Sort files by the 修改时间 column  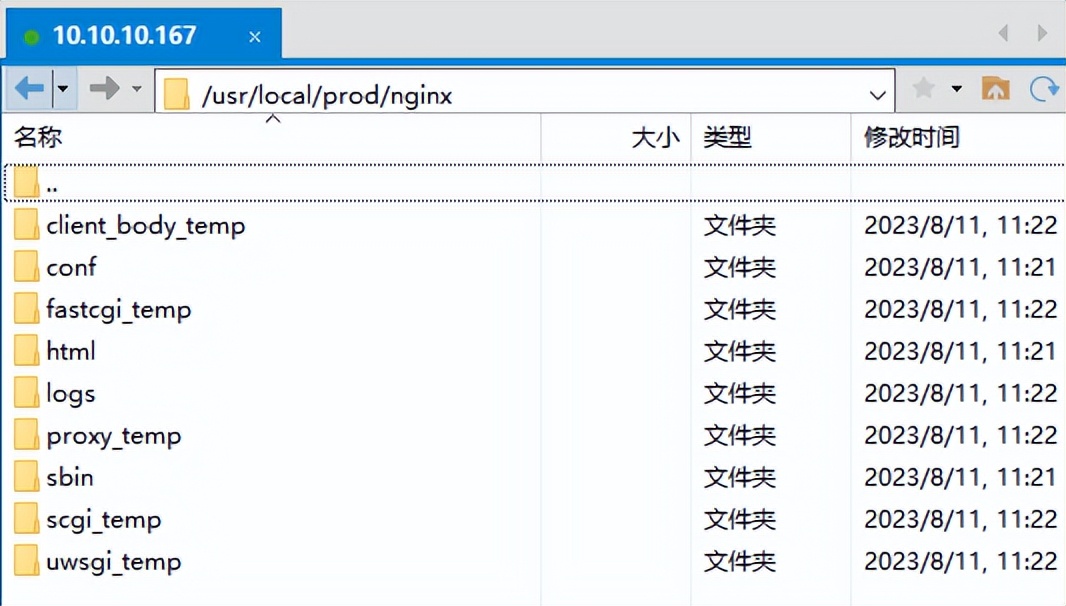[x=911, y=137]
